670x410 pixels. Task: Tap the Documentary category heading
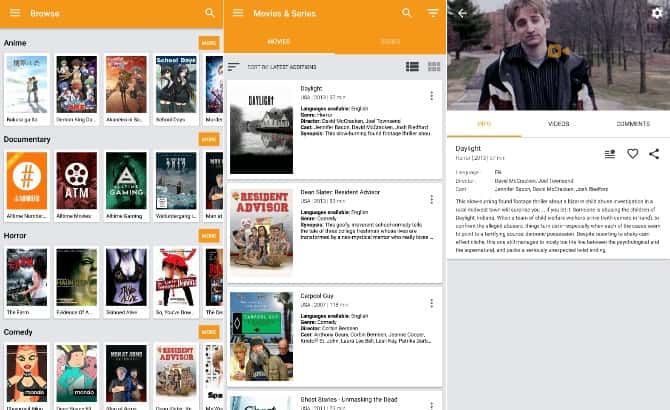(x=27, y=140)
